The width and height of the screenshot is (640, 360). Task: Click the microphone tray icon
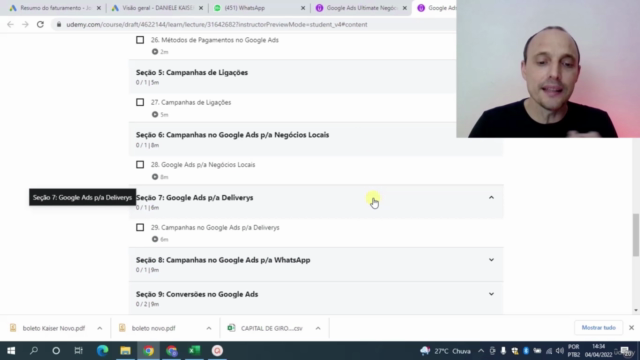pyautogui.click(x=503, y=351)
